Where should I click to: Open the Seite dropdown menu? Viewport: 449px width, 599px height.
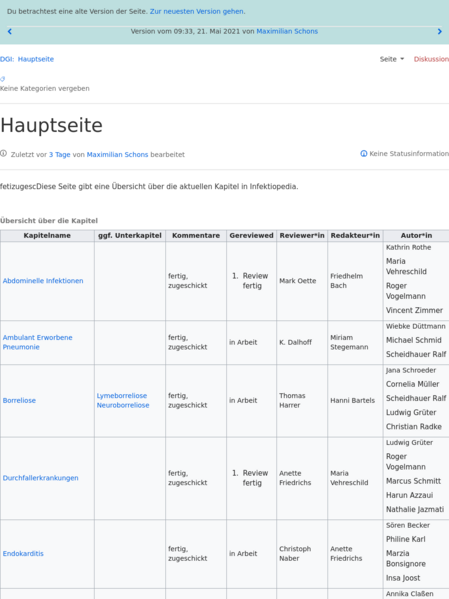click(392, 59)
